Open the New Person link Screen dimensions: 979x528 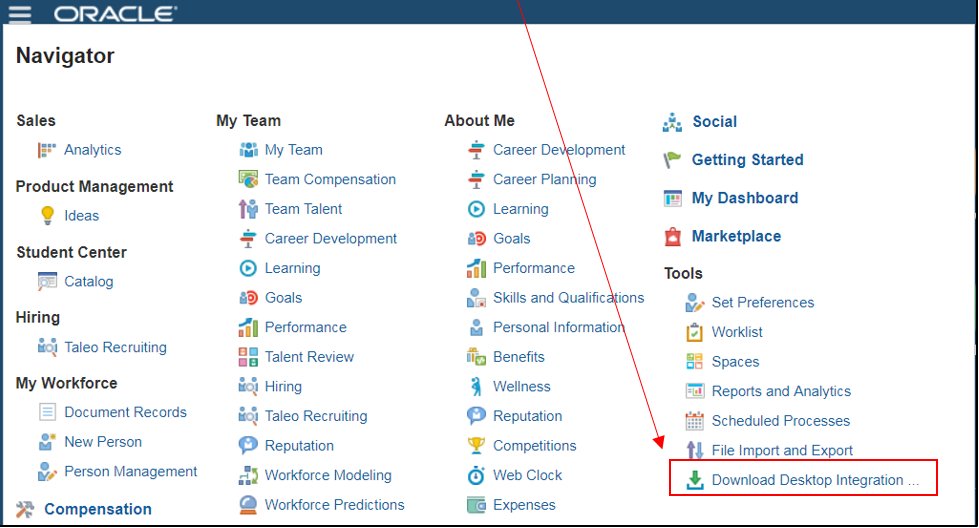pos(103,442)
